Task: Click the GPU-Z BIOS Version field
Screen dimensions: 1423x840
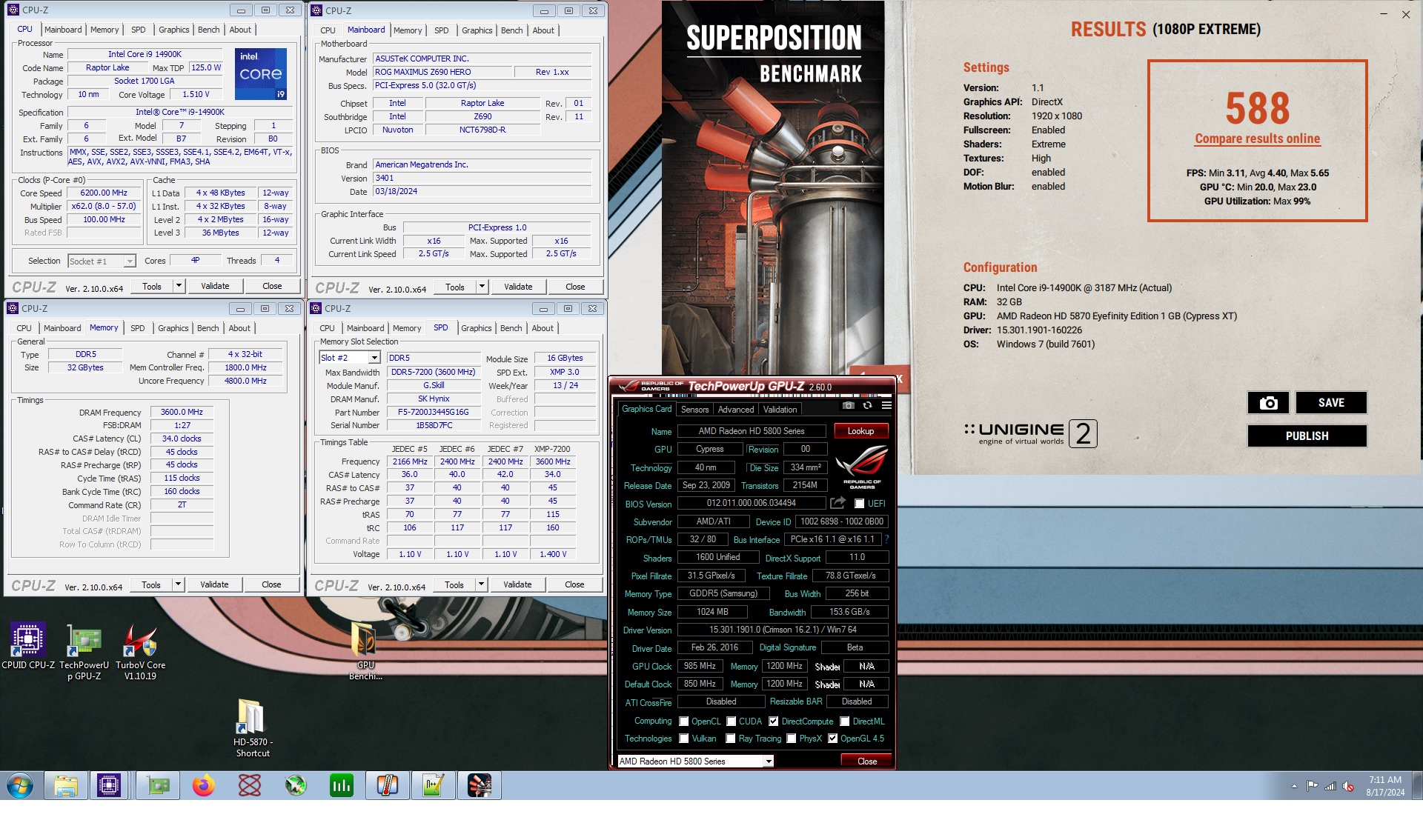Action: (751, 503)
